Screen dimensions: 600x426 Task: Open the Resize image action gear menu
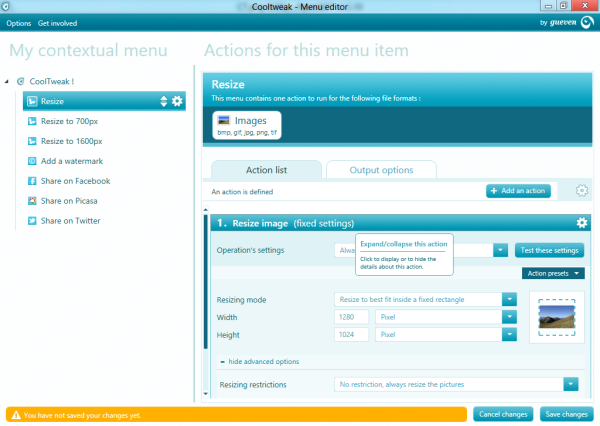coord(582,223)
